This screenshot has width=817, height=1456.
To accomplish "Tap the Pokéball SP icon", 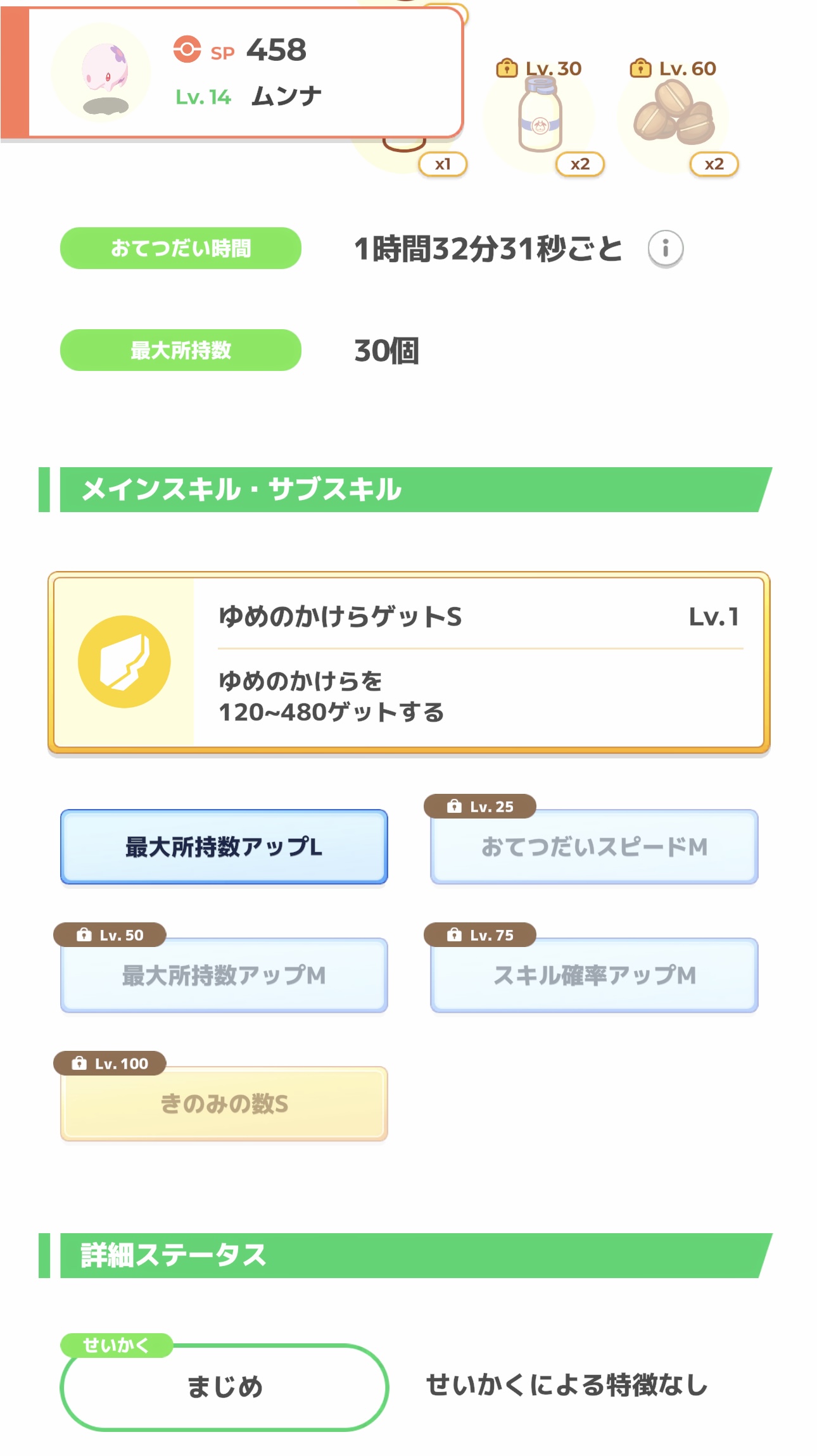I will 187,49.
